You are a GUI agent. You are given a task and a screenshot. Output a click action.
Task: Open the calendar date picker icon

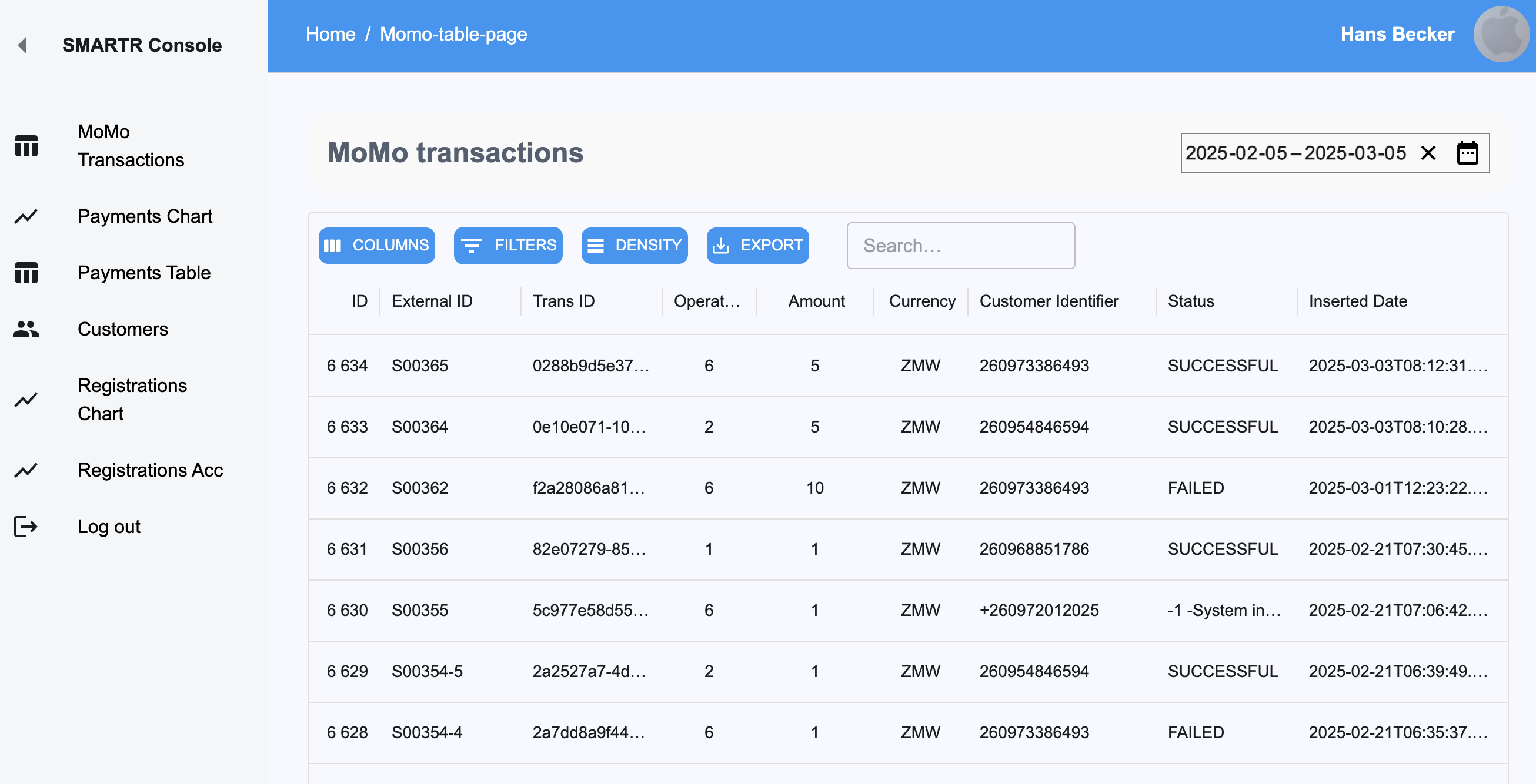(x=1467, y=153)
